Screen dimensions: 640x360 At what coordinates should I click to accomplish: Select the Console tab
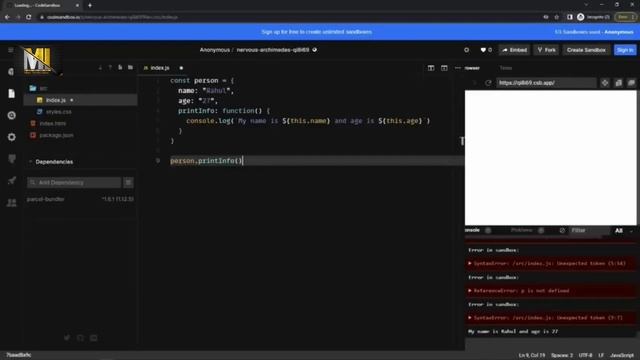472,230
